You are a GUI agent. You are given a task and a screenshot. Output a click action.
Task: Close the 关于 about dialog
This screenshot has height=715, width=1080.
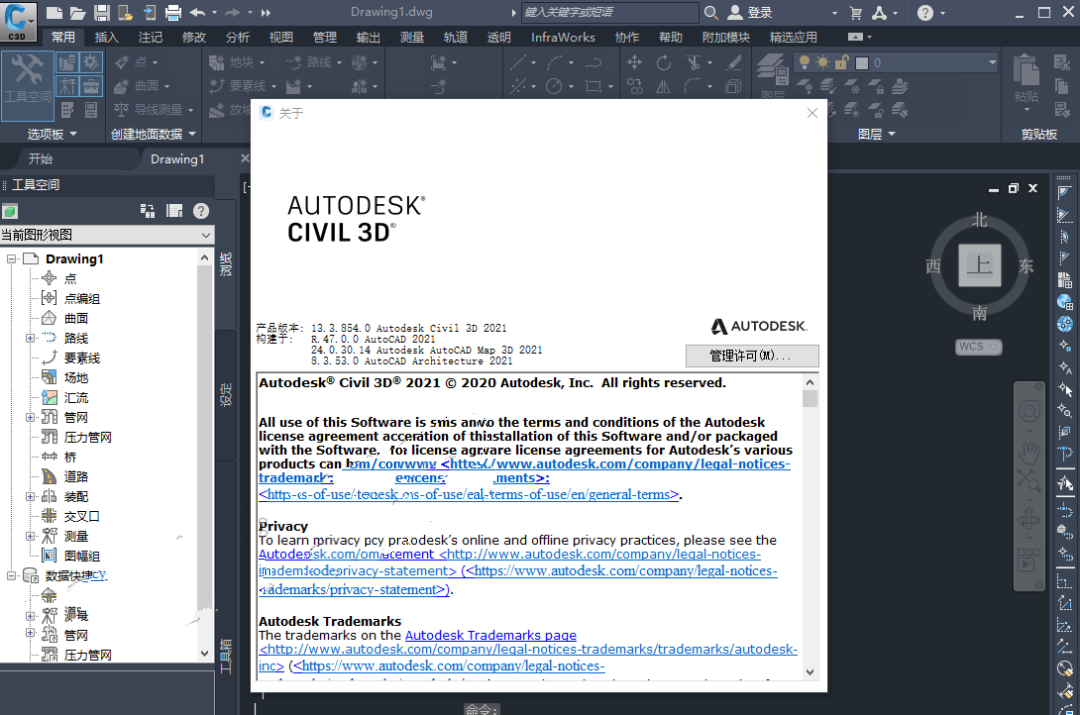(x=812, y=113)
